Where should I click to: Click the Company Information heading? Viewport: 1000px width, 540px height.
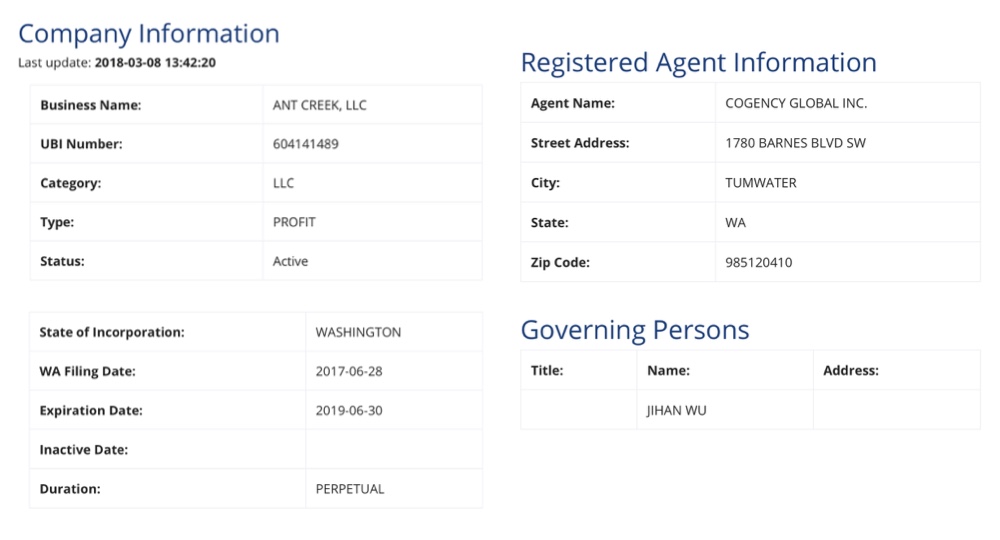point(149,34)
